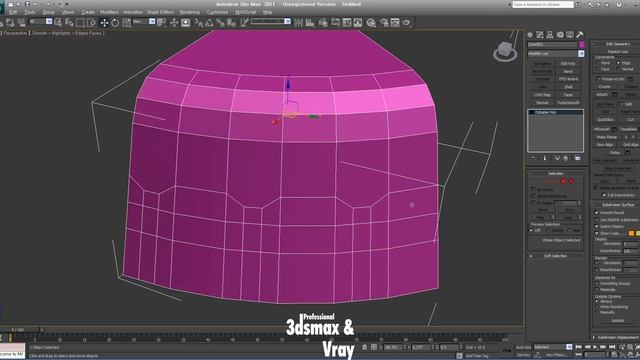Open the Motion command panel tab
This screenshot has height=360, width=640.
(560, 35)
